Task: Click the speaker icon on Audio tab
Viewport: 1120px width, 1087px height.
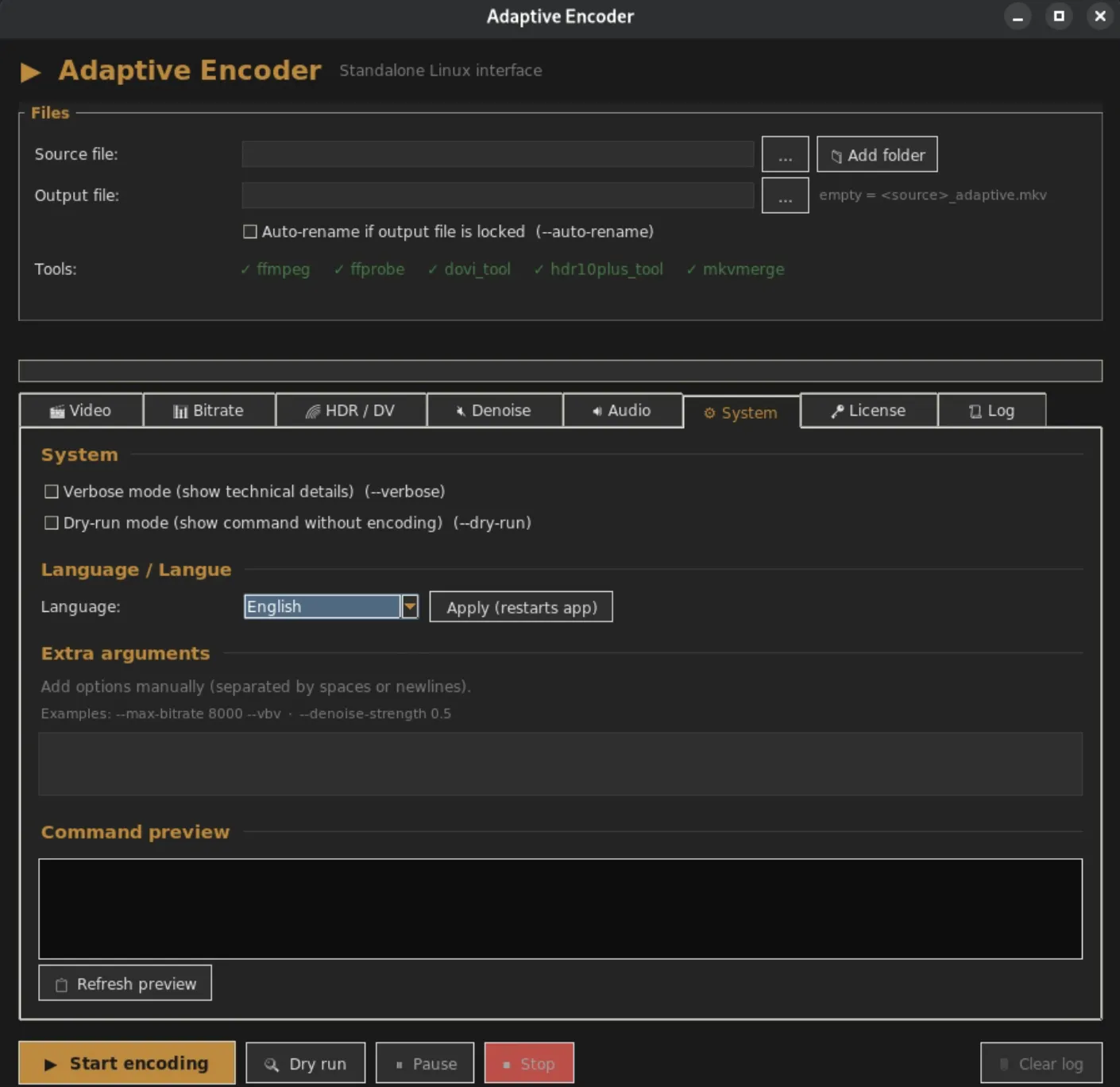Action: pyautogui.click(x=597, y=411)
